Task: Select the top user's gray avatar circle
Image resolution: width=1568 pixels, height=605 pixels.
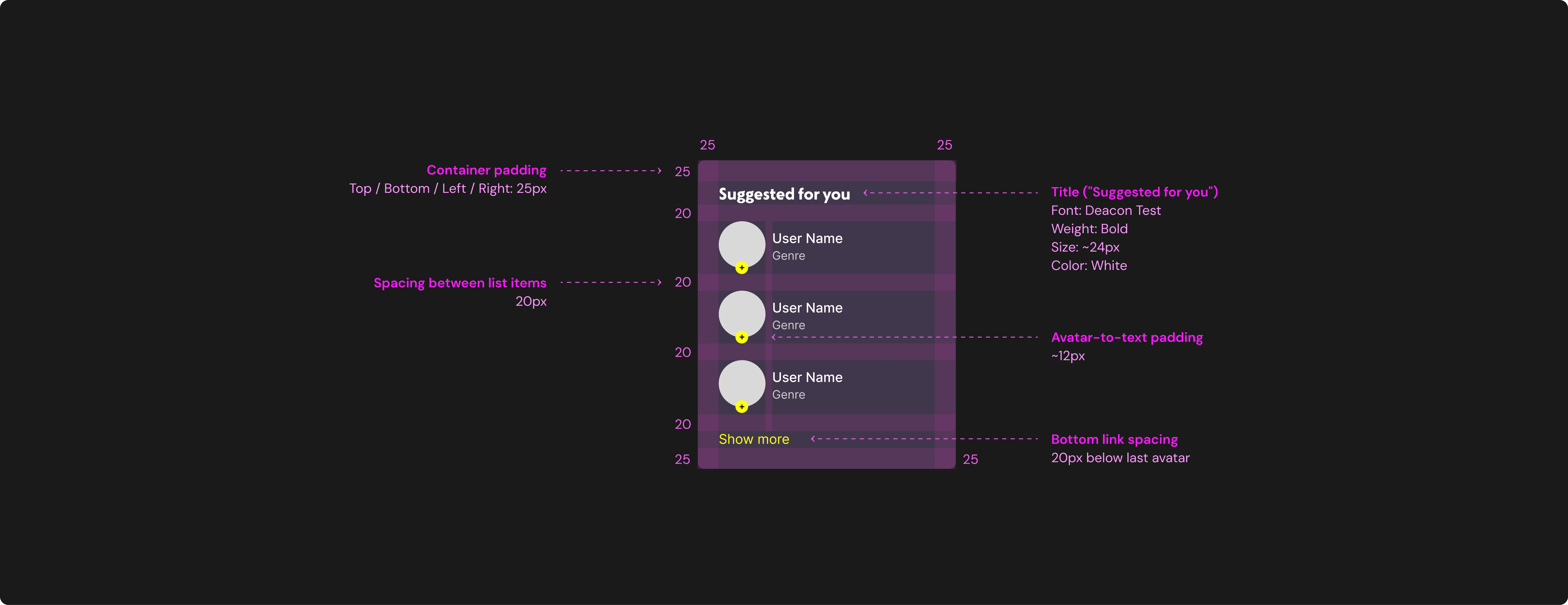Action: [741, 245]
